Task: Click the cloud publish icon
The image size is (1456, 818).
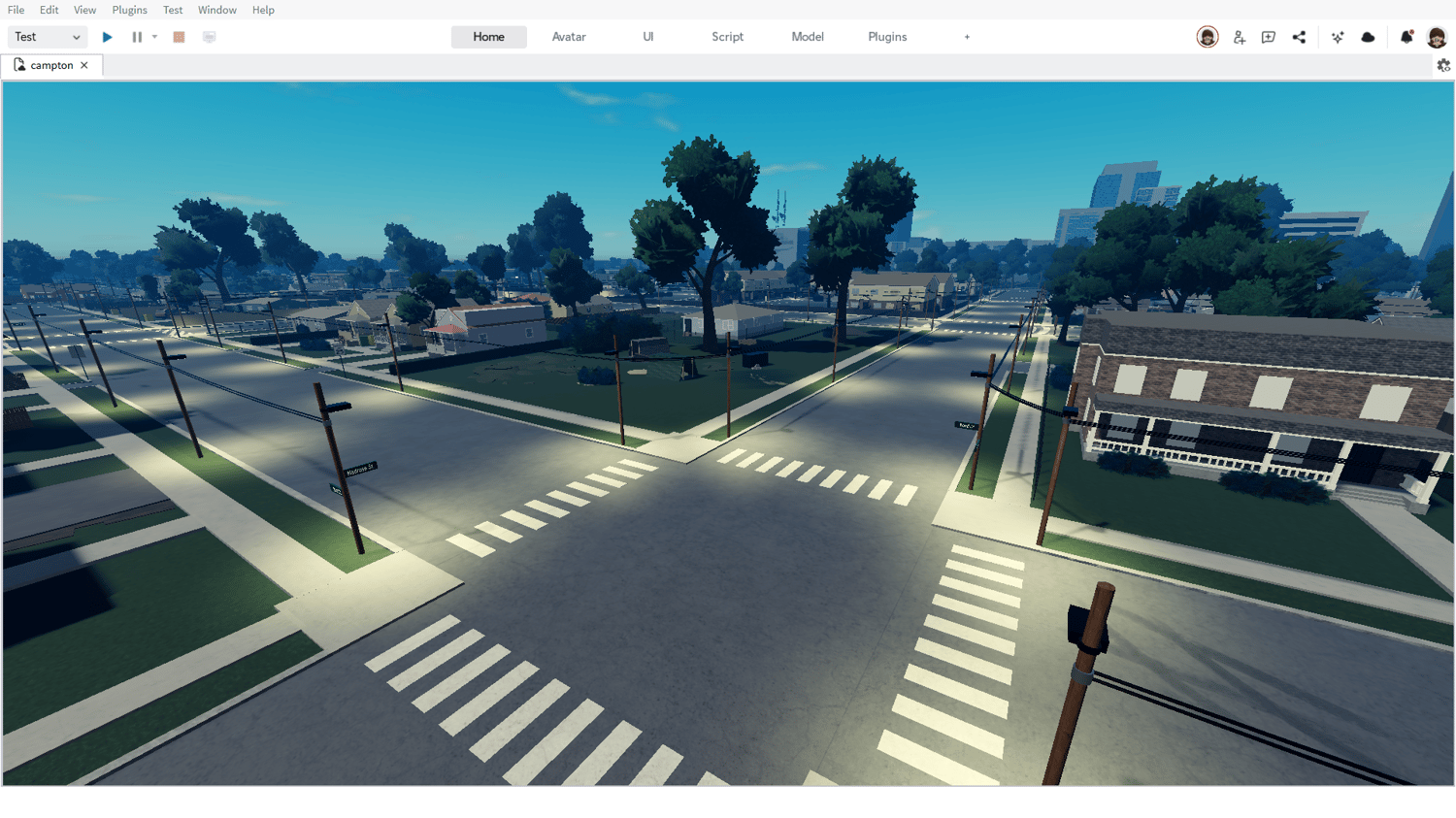Action: (1368, 36)
